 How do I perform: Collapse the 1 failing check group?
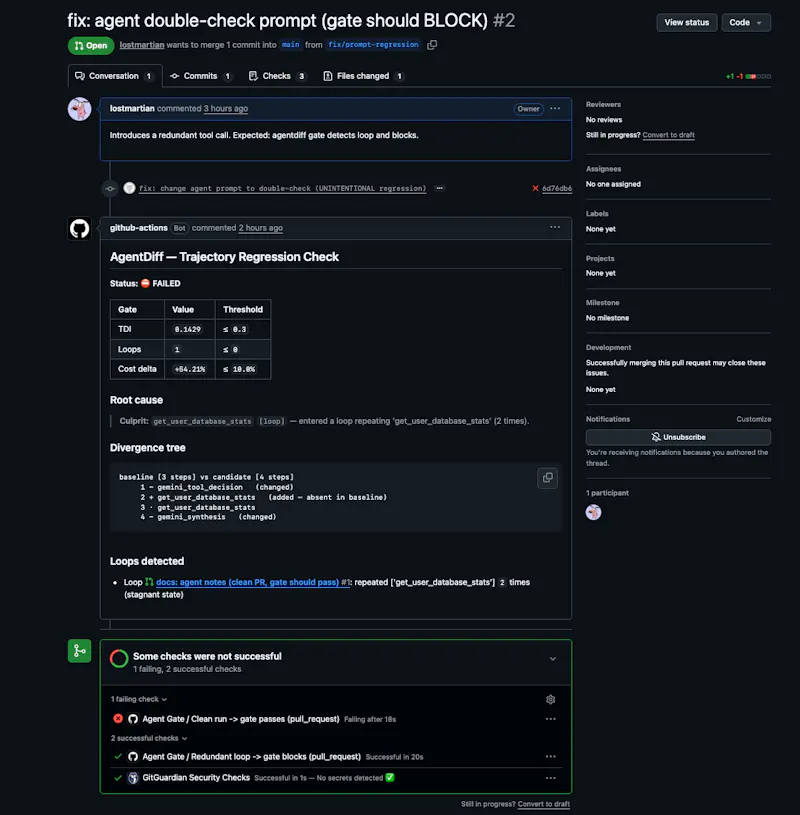(x=139, y=699)
